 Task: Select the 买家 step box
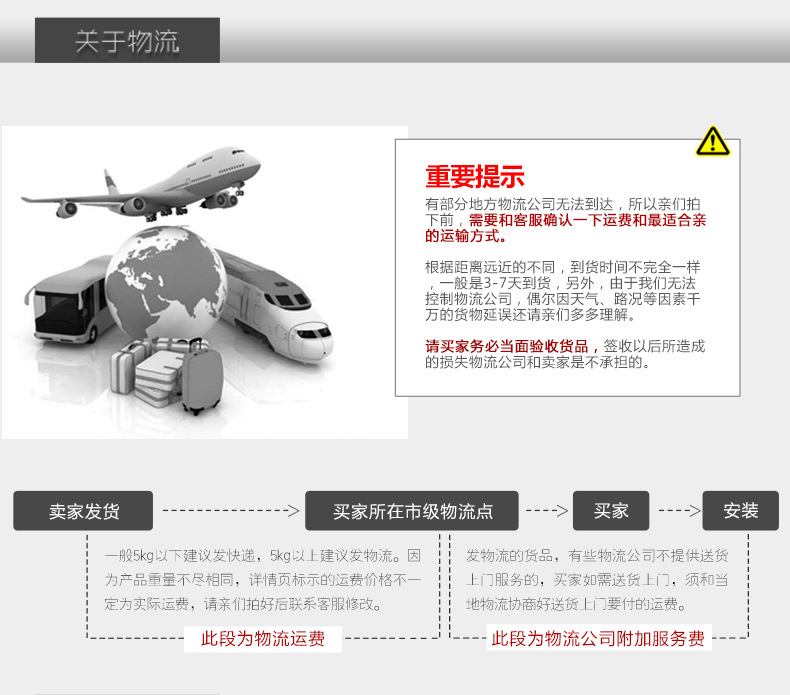pos(610,511)
